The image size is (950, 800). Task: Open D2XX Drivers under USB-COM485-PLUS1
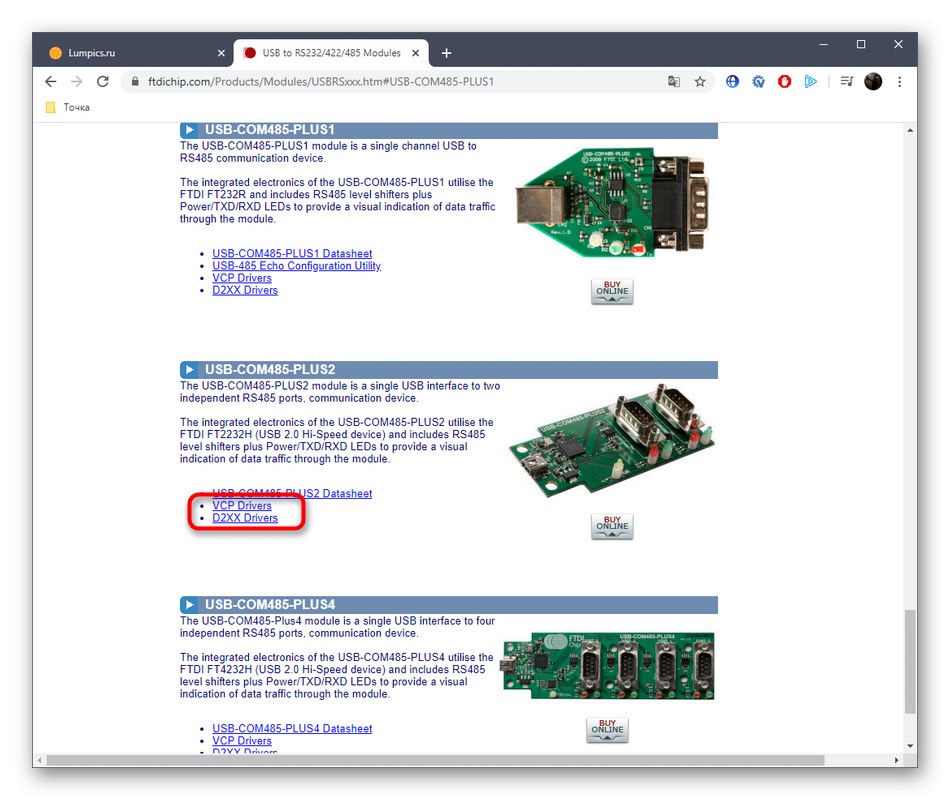coord(245,290)
